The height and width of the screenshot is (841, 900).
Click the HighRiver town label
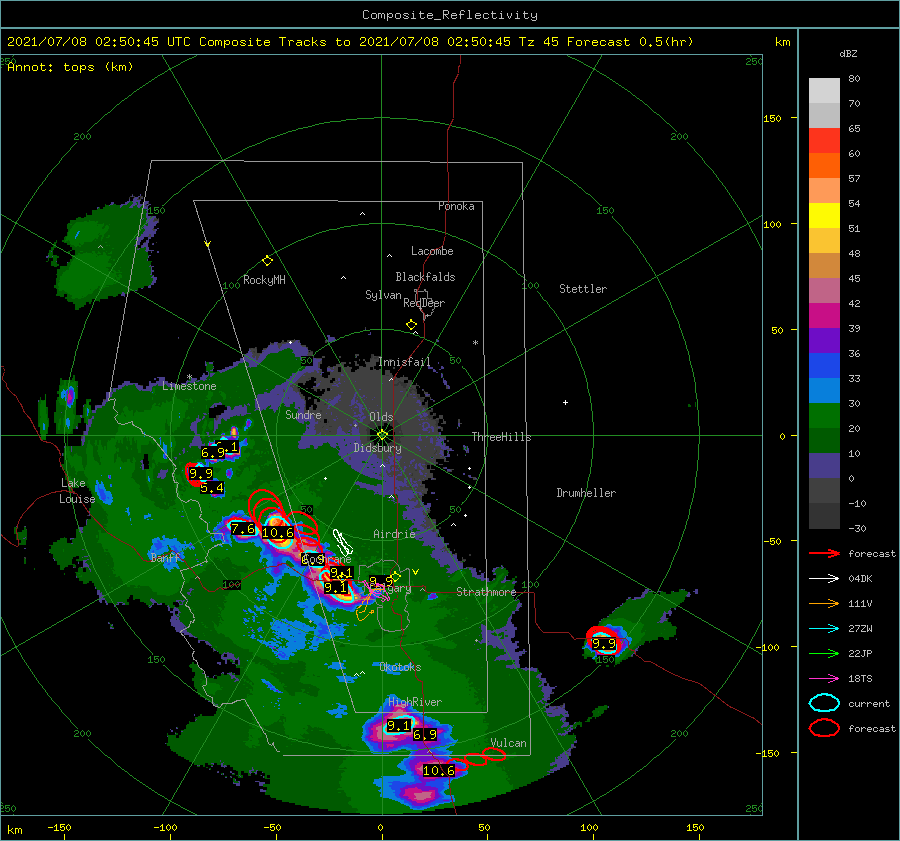(x=415, y=702)
